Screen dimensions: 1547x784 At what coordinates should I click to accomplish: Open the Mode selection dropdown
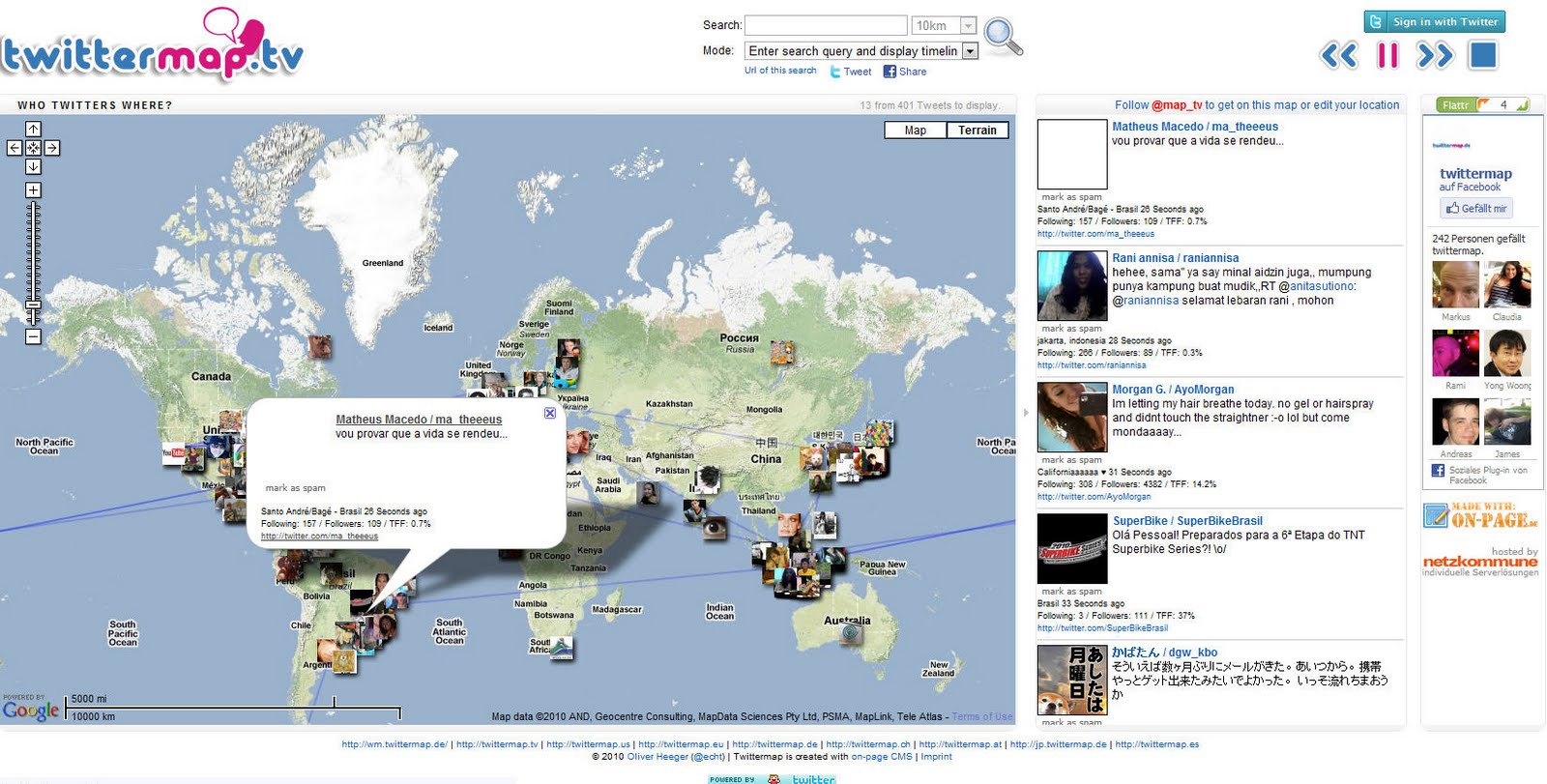861,50
